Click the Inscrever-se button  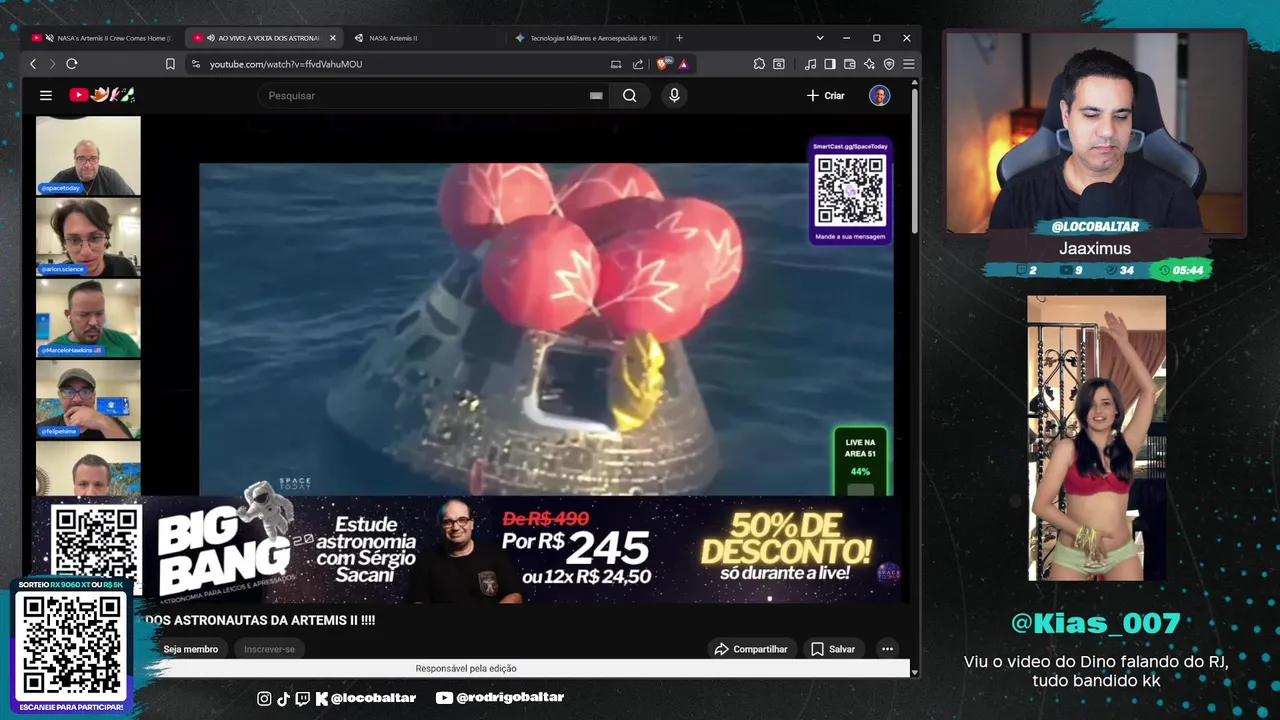(x=269, y=649)
